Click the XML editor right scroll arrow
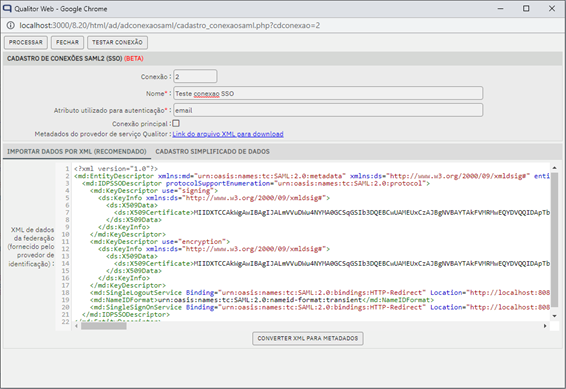Screen dimensions: 566x389 tap(545, 326)
